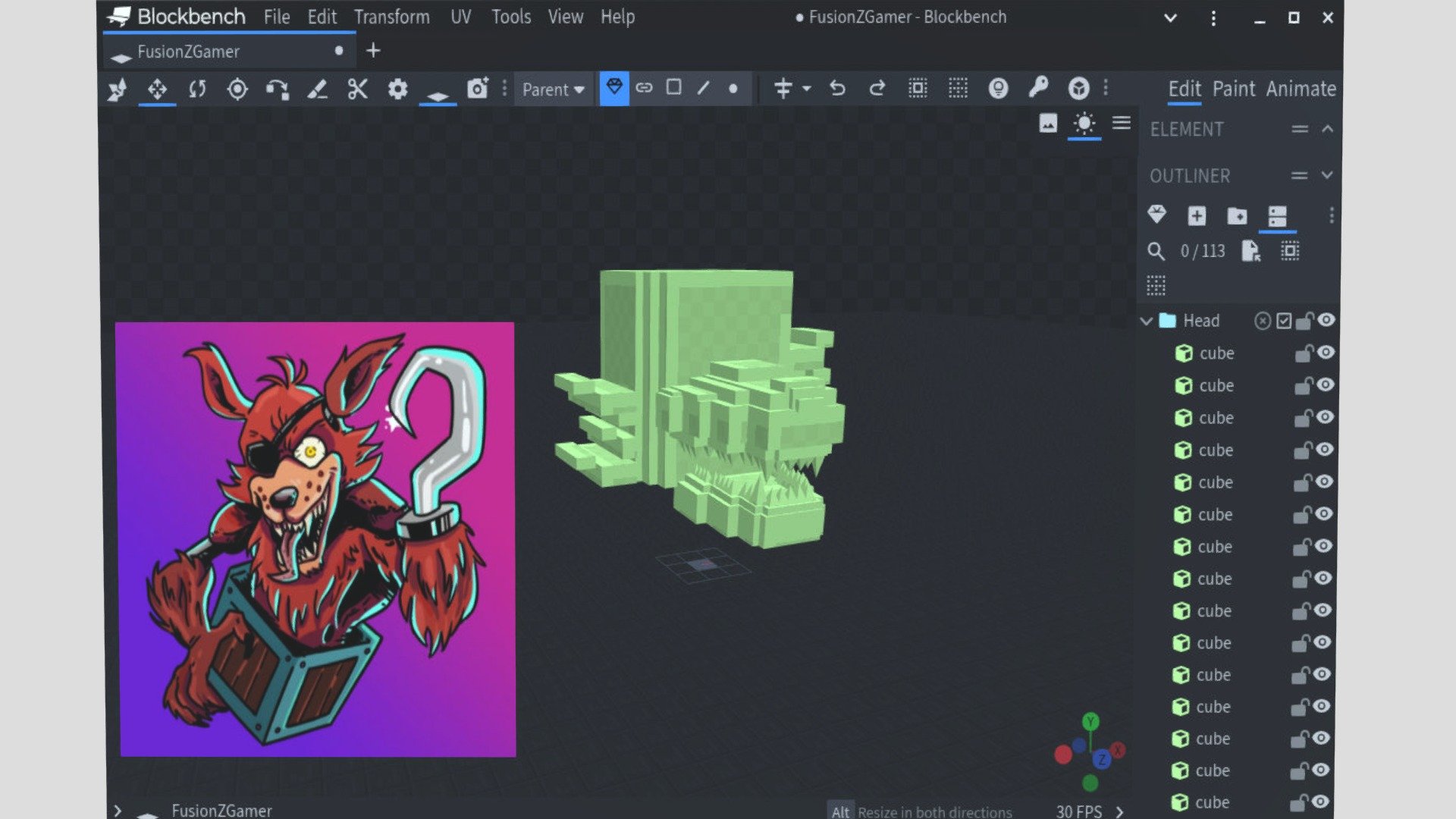Click the link selection mode icon
The height and width of the screenshot is (819, 1456).
point(644,88)
